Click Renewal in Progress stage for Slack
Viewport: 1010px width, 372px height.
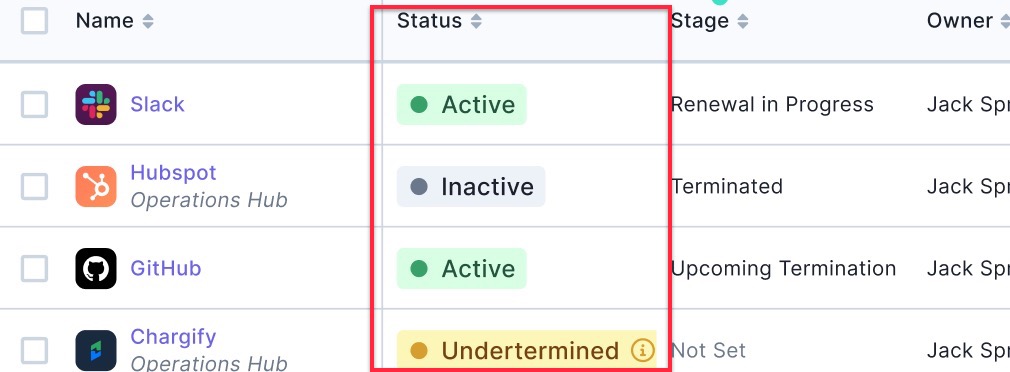tap(772, 104)
